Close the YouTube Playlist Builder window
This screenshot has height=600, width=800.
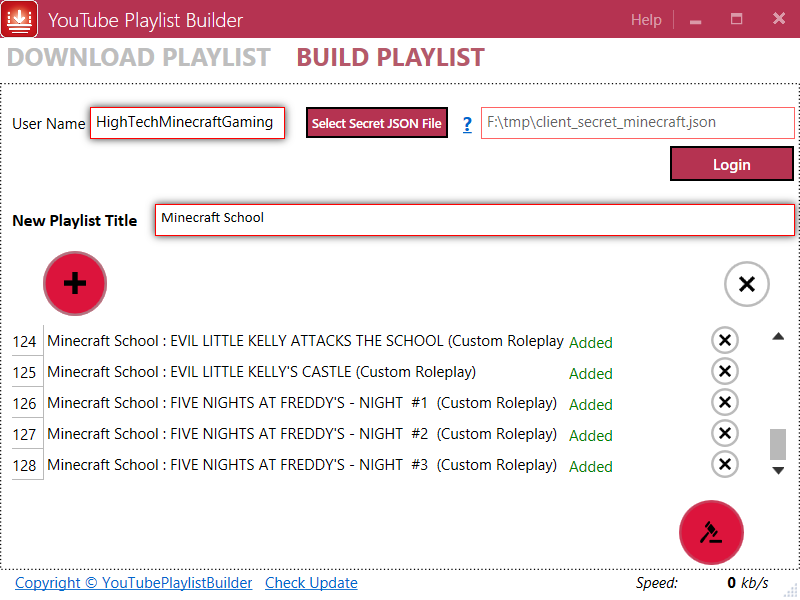(x=779, y=19)
